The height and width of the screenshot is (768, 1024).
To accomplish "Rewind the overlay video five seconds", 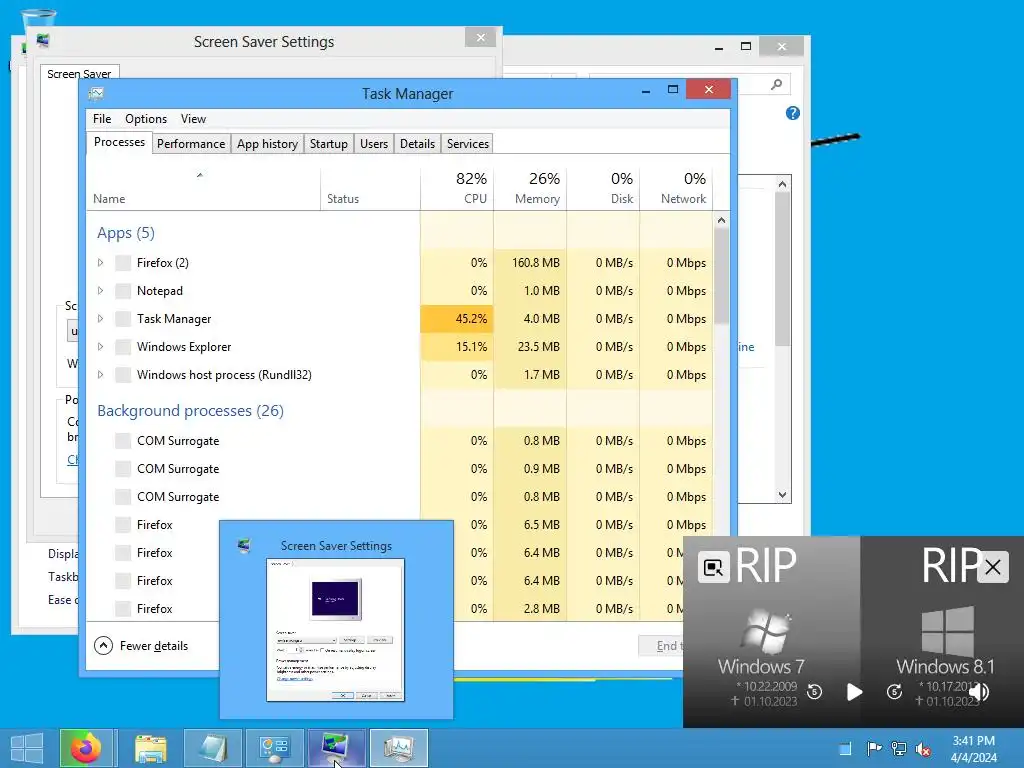I will (x=814, y=692).
